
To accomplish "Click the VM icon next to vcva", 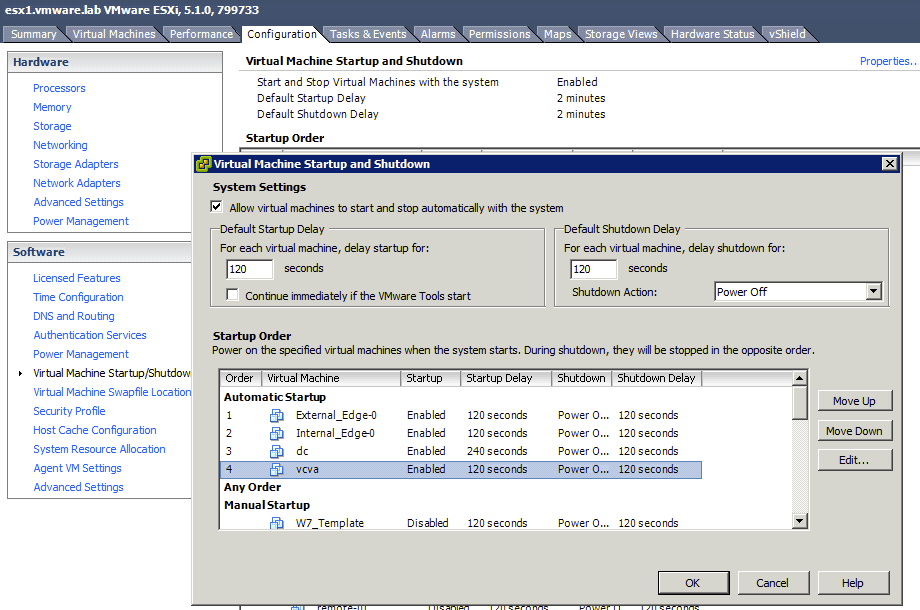I will tap(277, 469).
